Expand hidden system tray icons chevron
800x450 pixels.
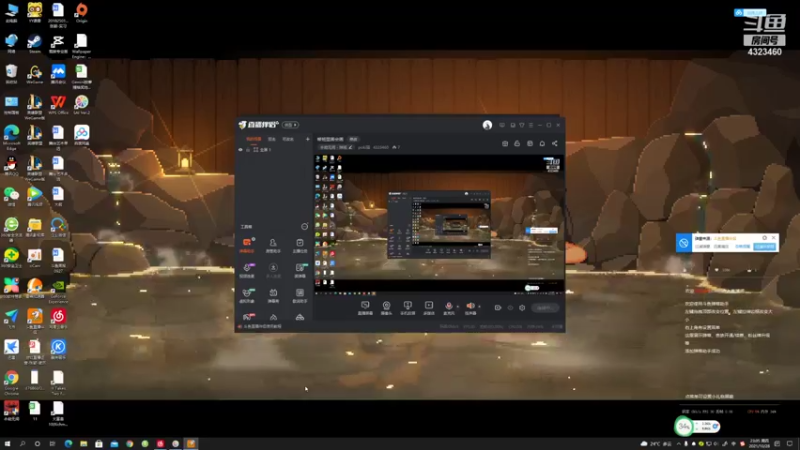pos(679,444)
